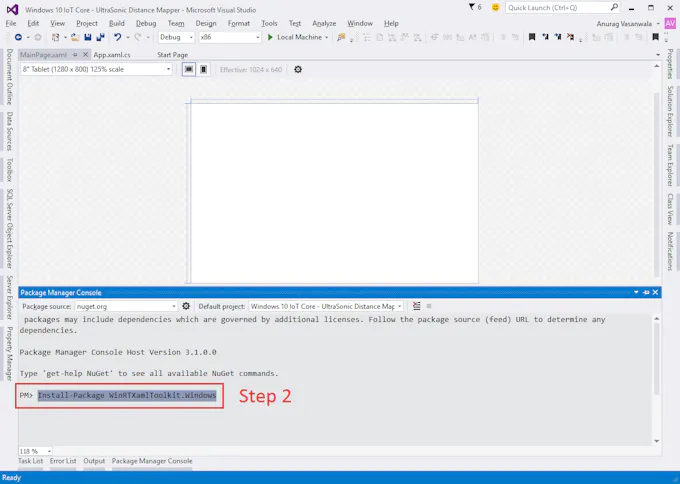Click the Previous Bookmark icon
This screenshot has width=680, height=484.
[x=545, y=37]
